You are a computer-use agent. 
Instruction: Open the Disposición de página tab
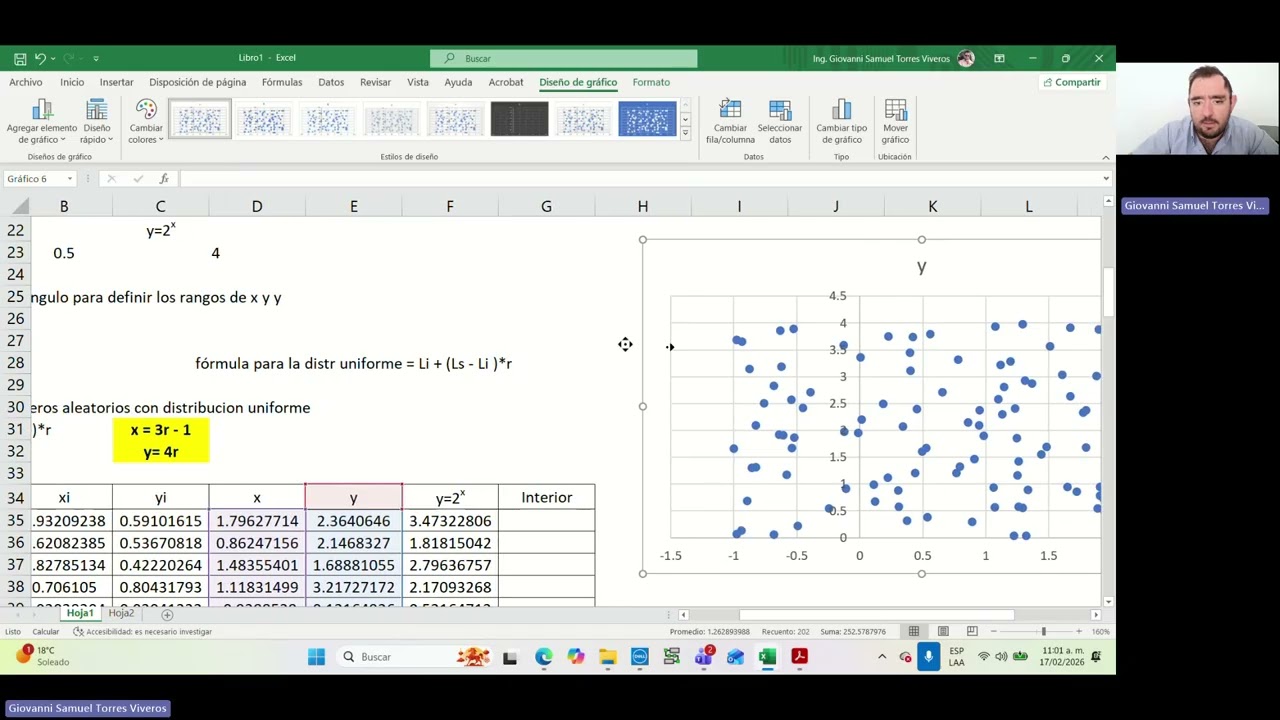[x=197, y=82]
